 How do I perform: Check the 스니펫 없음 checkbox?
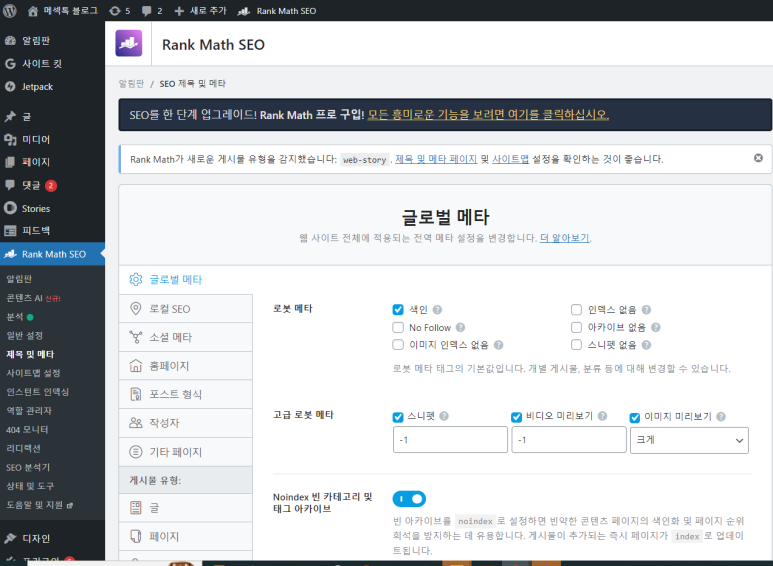[x=576, y=345]
